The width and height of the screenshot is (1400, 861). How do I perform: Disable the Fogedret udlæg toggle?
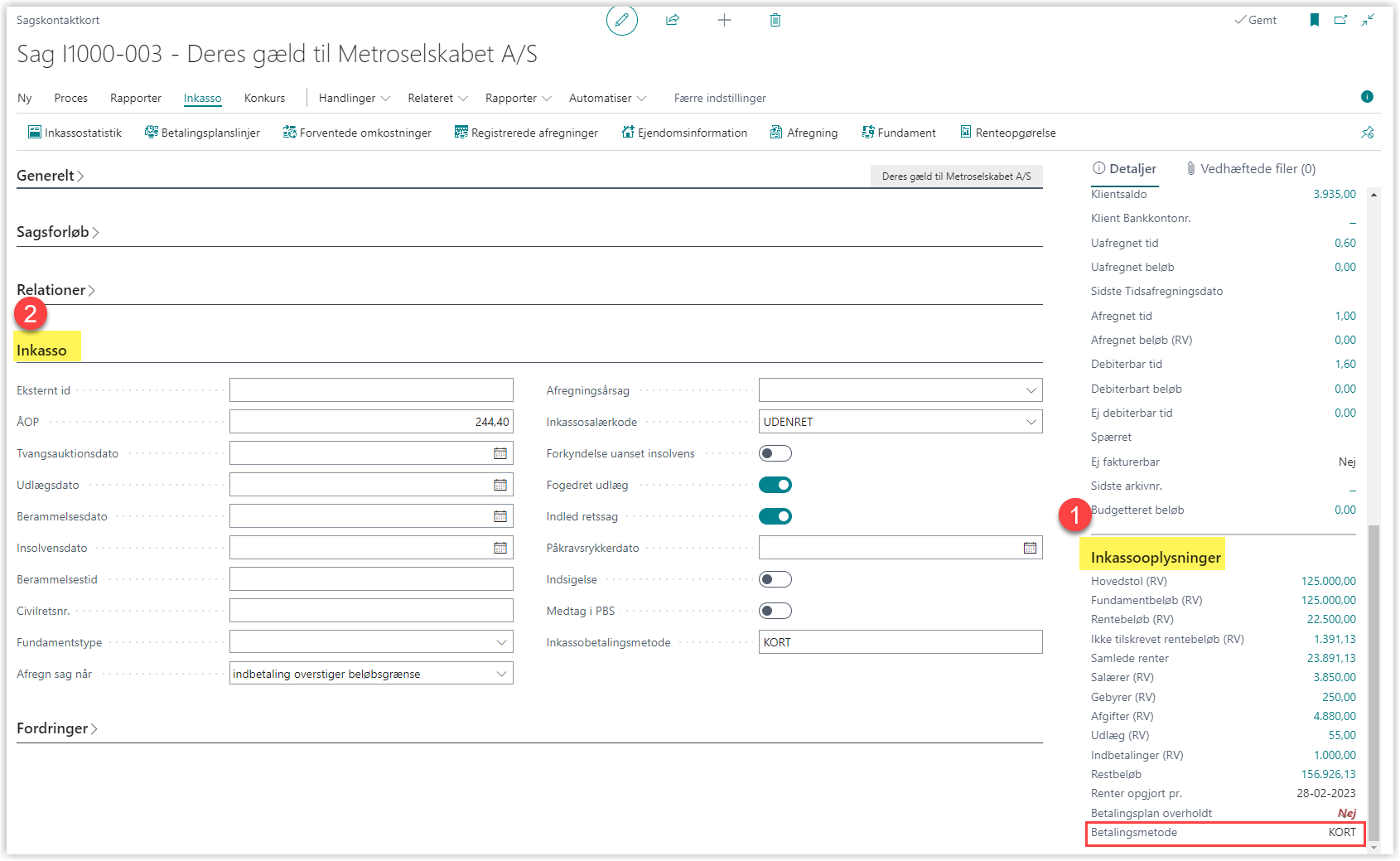point(775,485)
